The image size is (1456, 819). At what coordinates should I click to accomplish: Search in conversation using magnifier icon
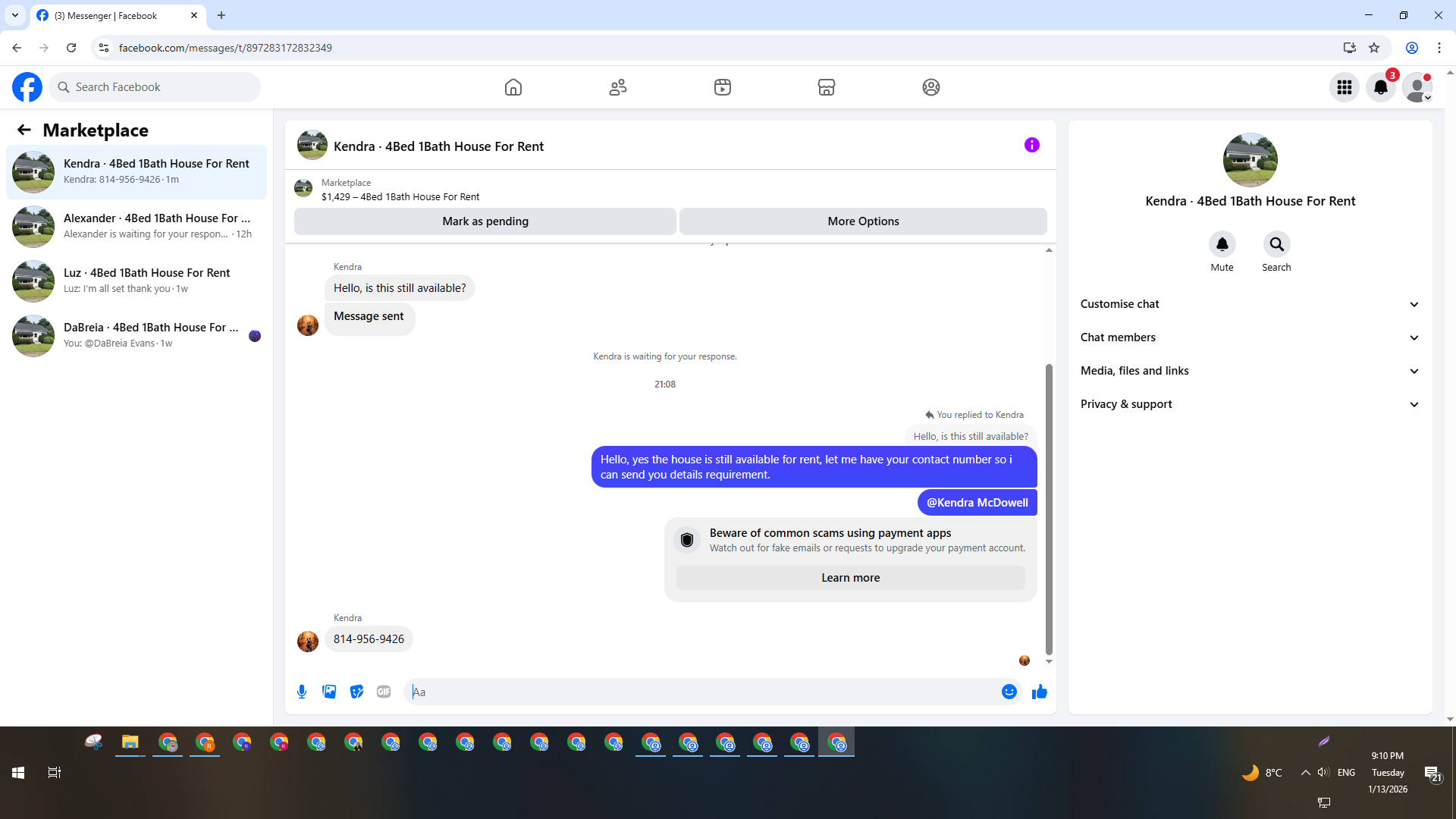(x=1276, y=244)
